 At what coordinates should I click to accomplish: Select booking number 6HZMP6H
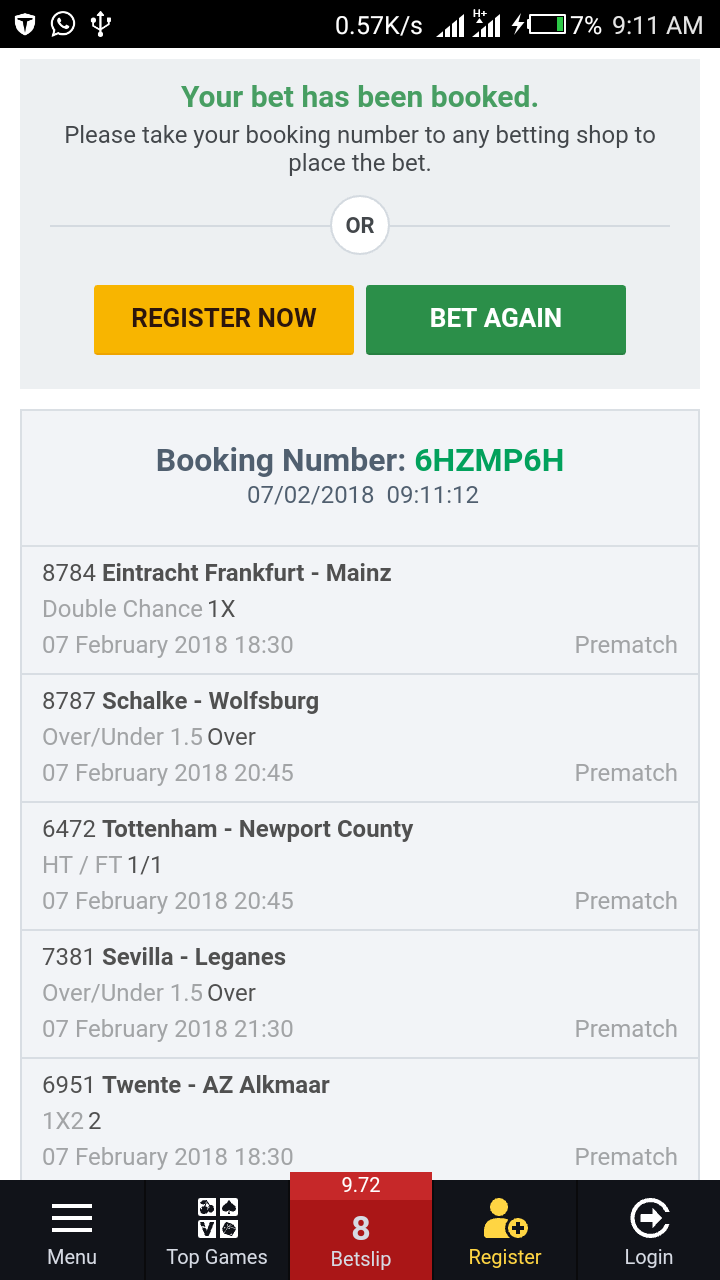(489, 461)
